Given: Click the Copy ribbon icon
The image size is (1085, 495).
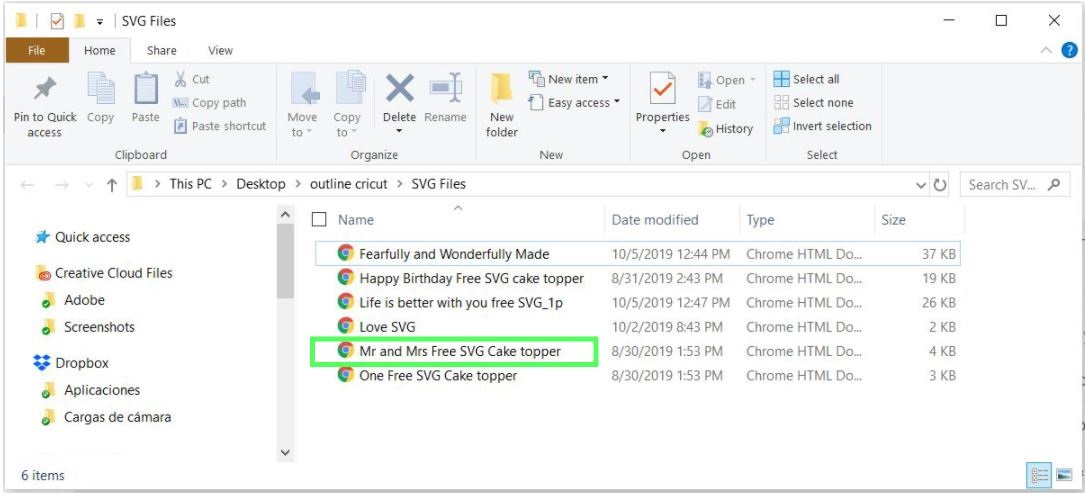Looking at the screenshot, I should tap(101, 89).
